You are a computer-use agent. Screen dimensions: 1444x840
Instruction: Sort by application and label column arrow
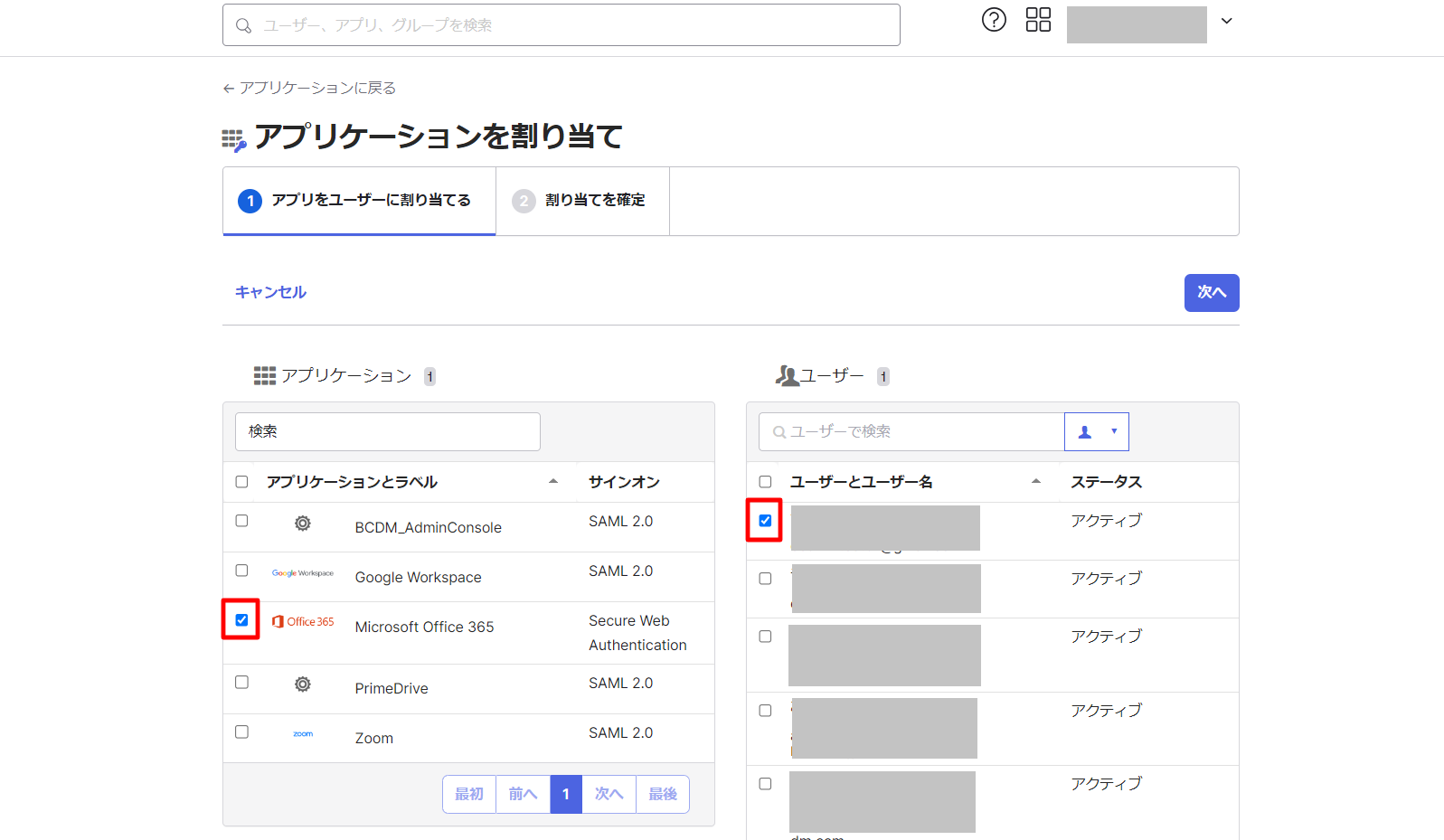[553, 482]
